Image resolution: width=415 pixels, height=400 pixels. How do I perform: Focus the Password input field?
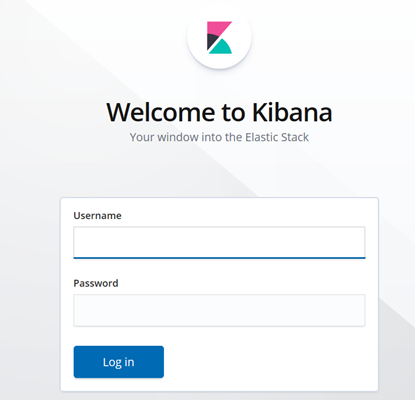pyautogui.click(x=219, y=310)
